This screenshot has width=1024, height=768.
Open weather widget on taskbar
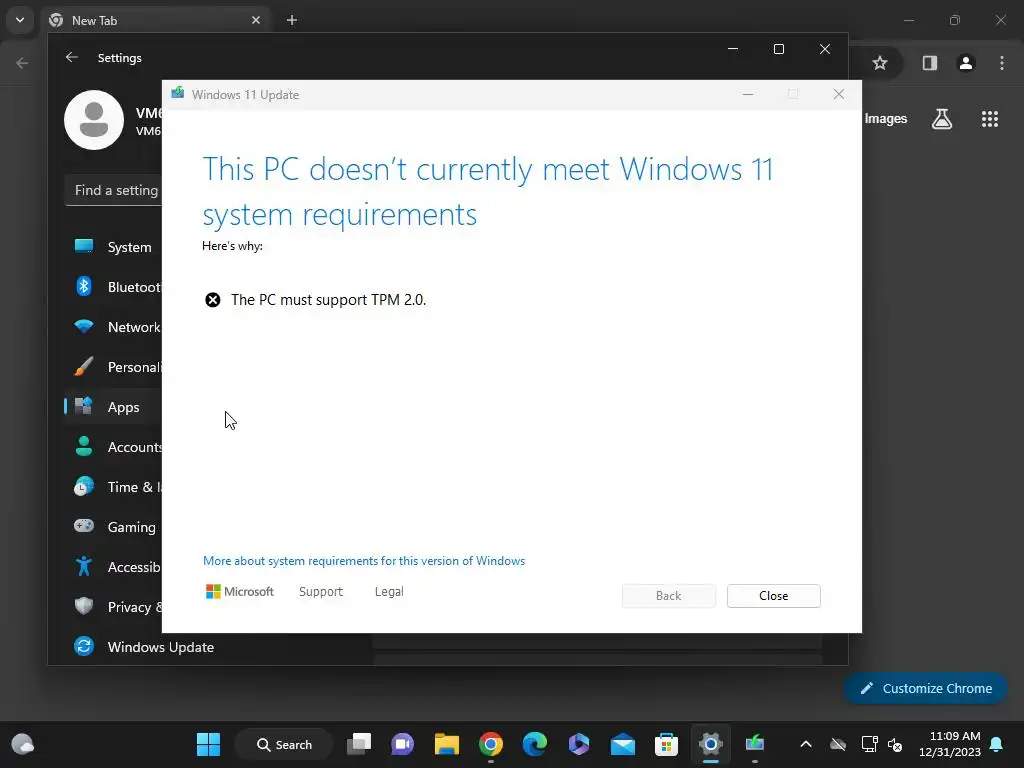click(x=23, y=744)
